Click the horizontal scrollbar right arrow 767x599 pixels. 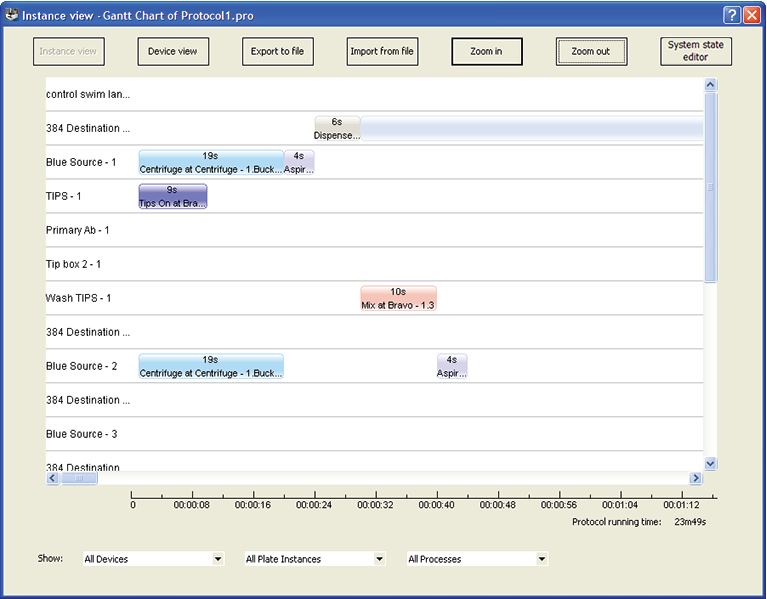click(696, 478)
